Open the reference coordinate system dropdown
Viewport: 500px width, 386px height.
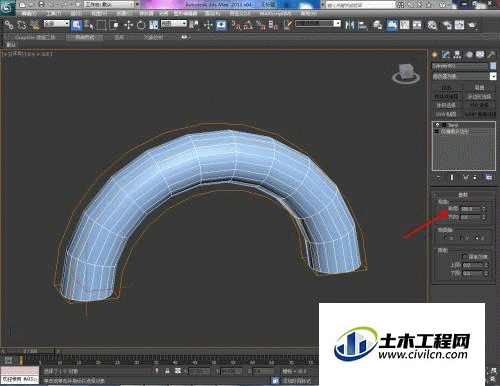coord(174,24)
